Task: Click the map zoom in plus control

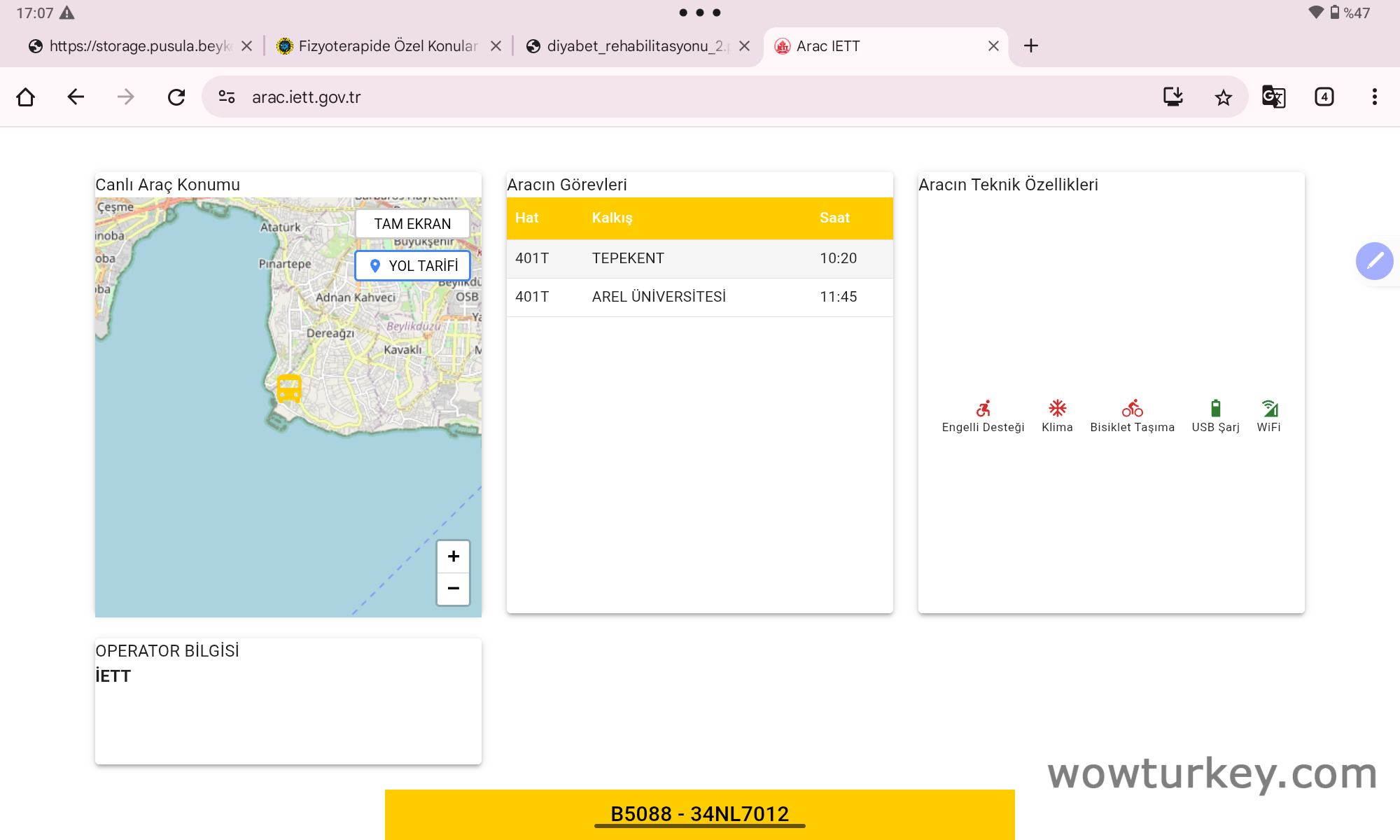Action: [453, 556]
